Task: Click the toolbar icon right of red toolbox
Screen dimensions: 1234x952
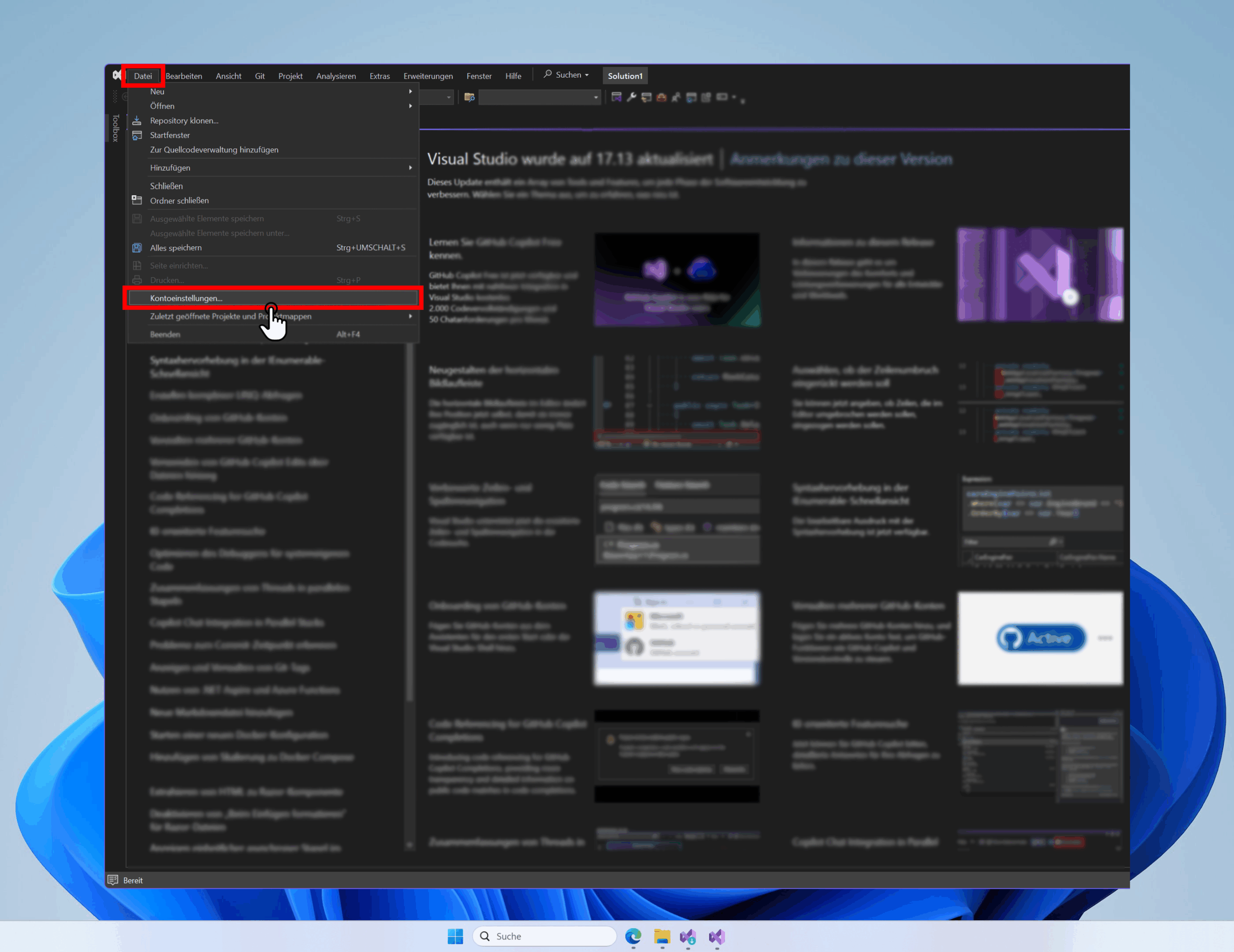Action: coord(676,97)
